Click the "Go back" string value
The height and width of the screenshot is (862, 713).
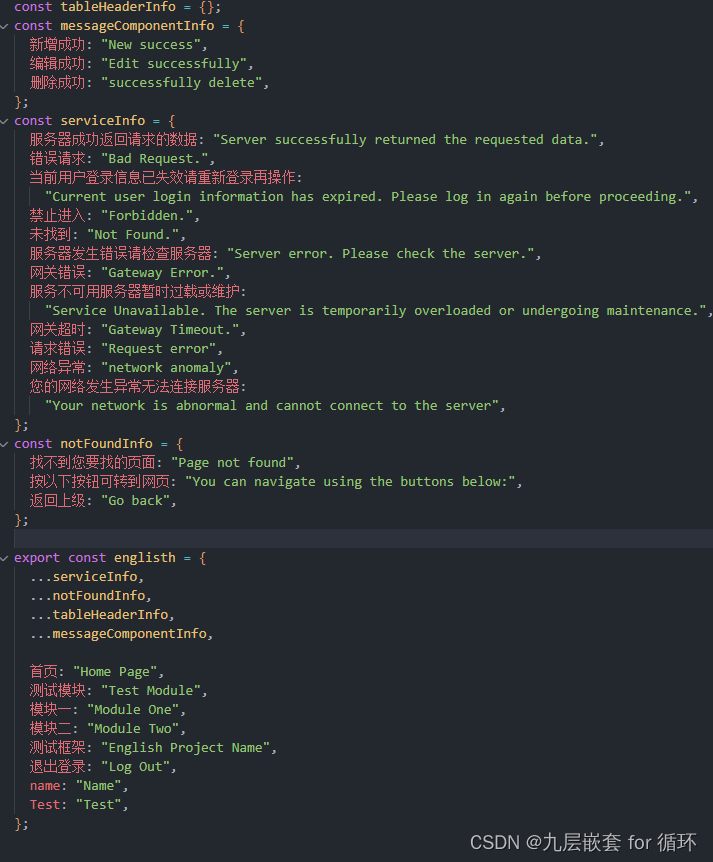tap(135, 501)
